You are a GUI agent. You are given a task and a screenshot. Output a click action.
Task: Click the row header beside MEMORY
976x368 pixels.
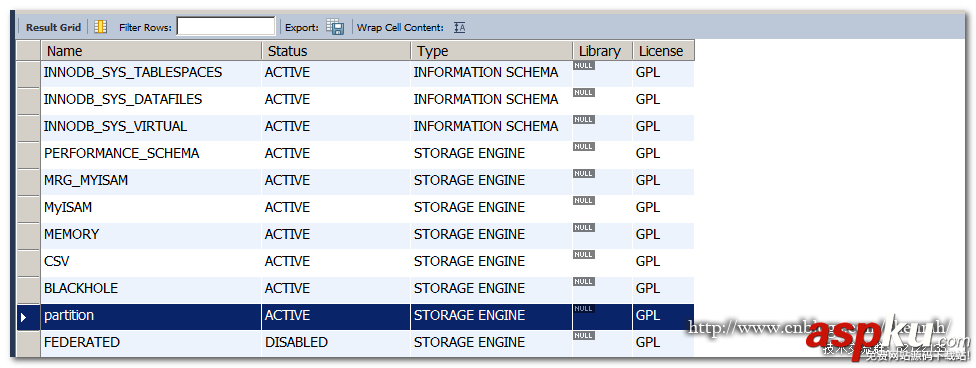(x=28, y=235)
